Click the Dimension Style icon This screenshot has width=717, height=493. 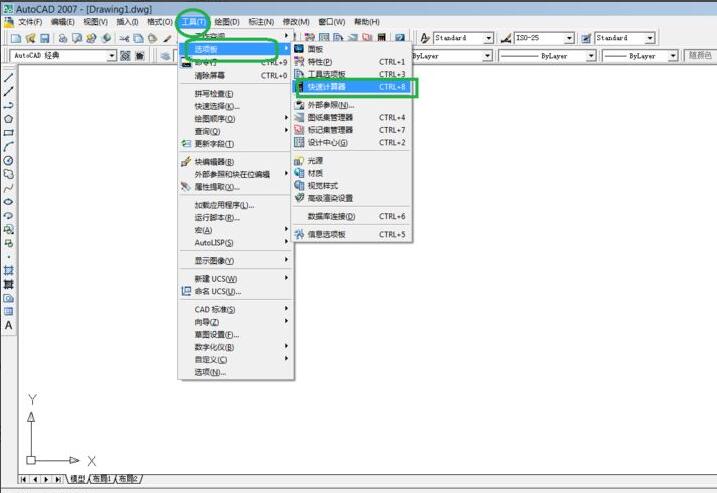pos(506,38)
